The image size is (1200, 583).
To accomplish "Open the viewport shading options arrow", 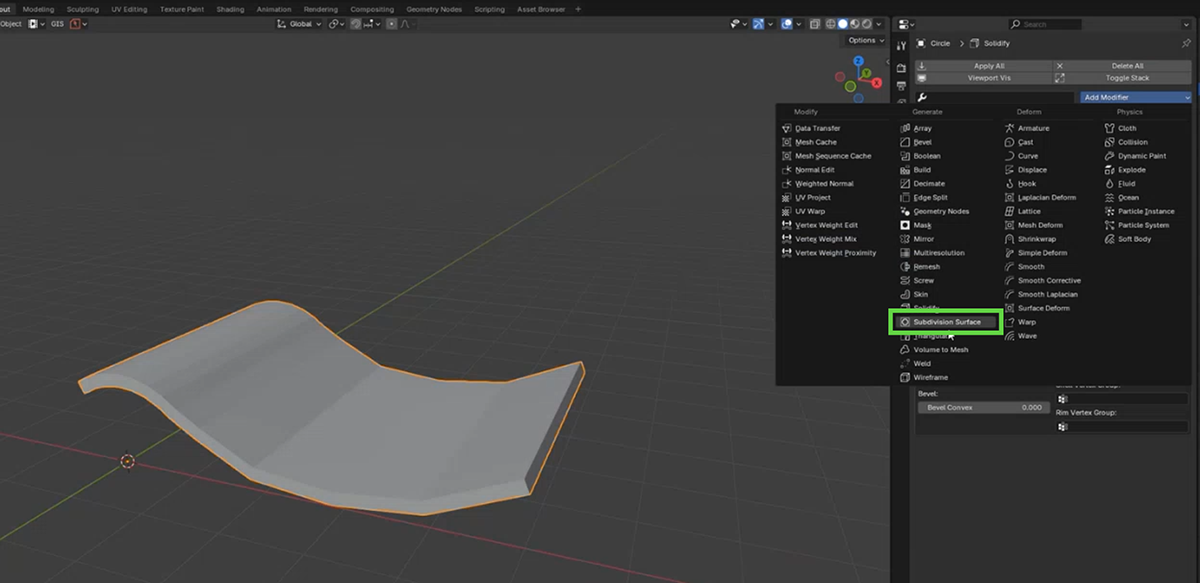I will [878, 24].
